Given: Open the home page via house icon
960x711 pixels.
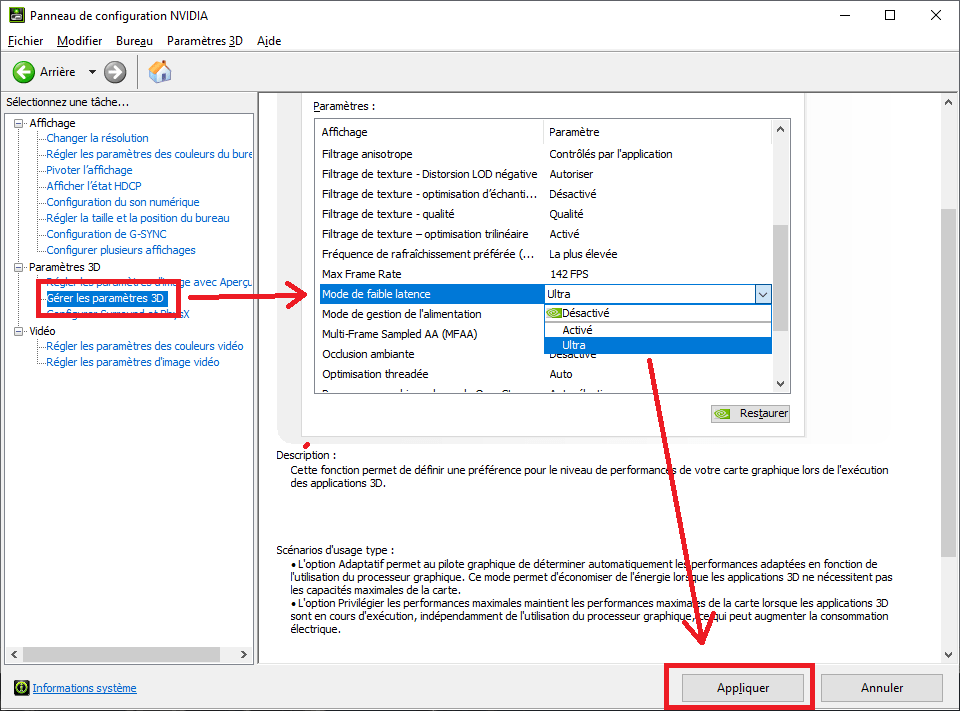Looking at the screenshot, I should coord(160,72).
